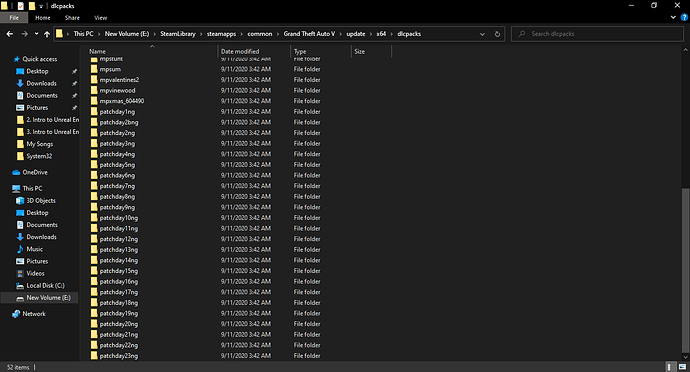Select This PC in address breadcrumb

[83, 34]
